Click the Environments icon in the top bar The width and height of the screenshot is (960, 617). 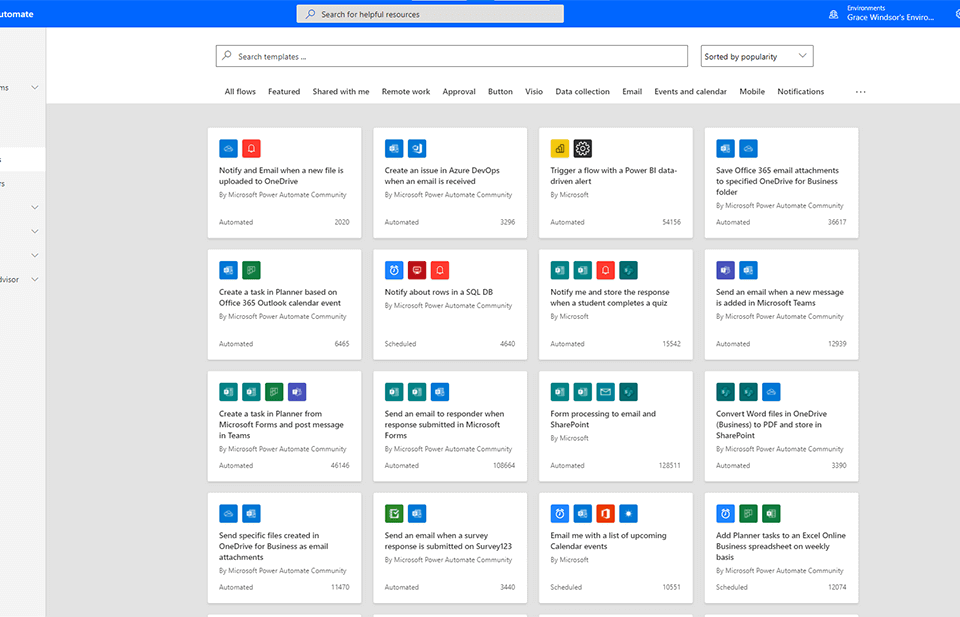point(834,14)
